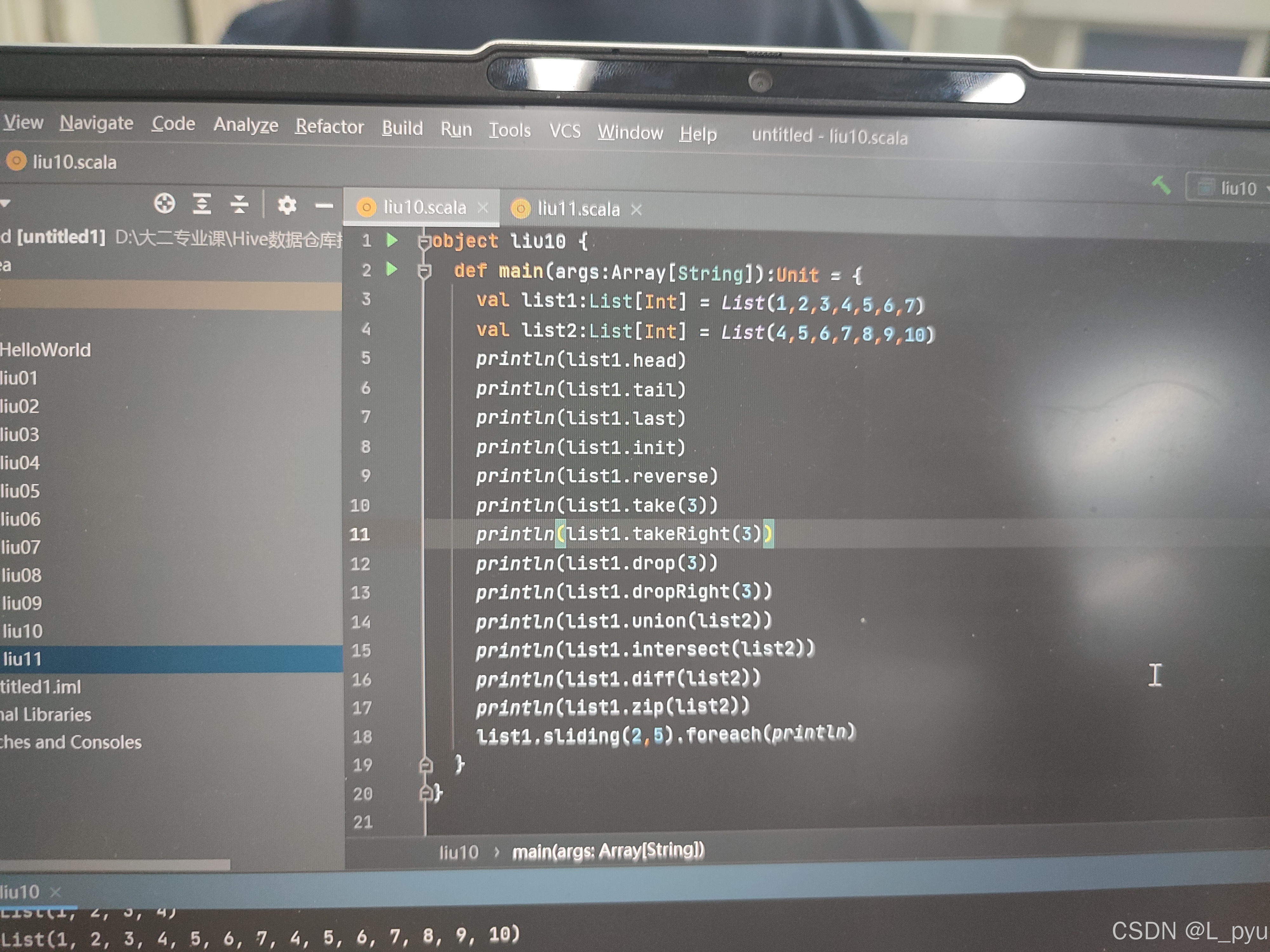Click the green run arrow beside object liu10
The width and height of the screenshot is (1270, 952).
pos(392,240)
